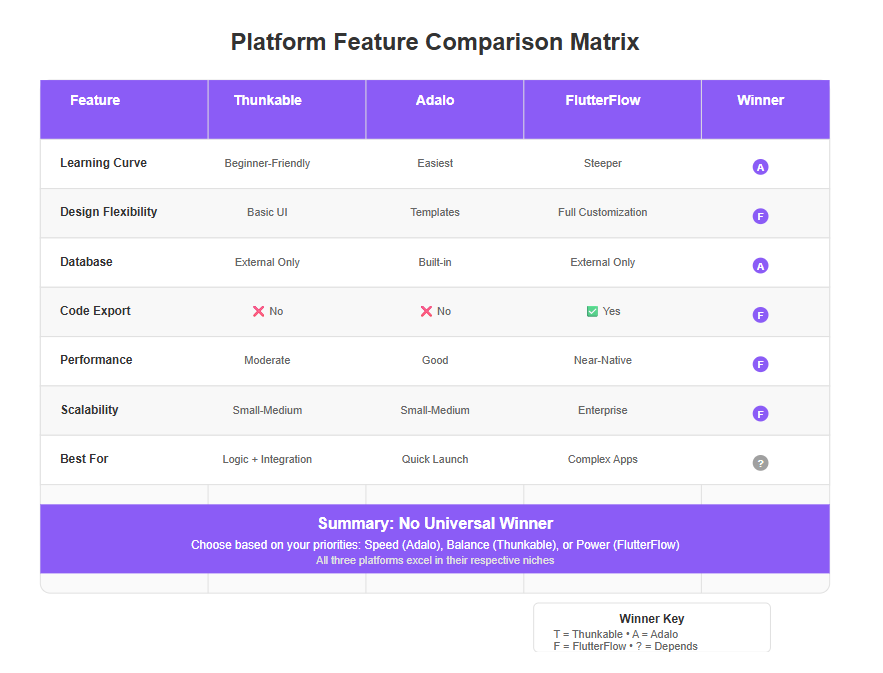
Task: Click the Code Export winner badge F
Action: pos(760,315)
